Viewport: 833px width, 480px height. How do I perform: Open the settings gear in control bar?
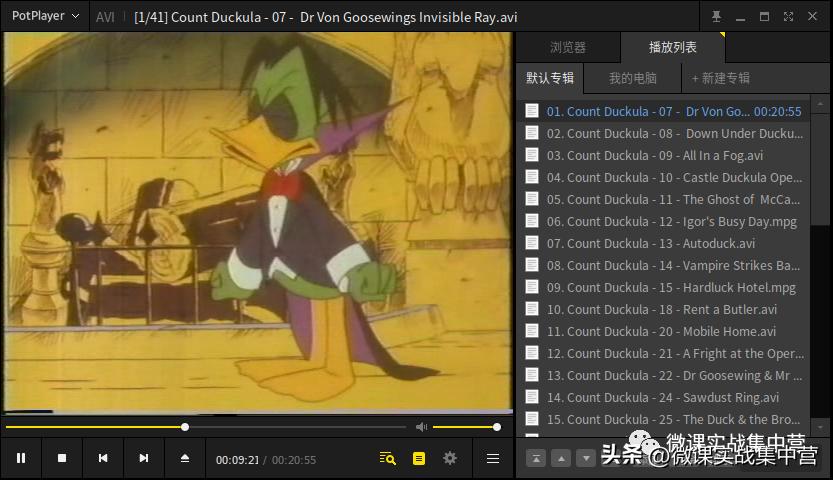click(x=450, y=458)
